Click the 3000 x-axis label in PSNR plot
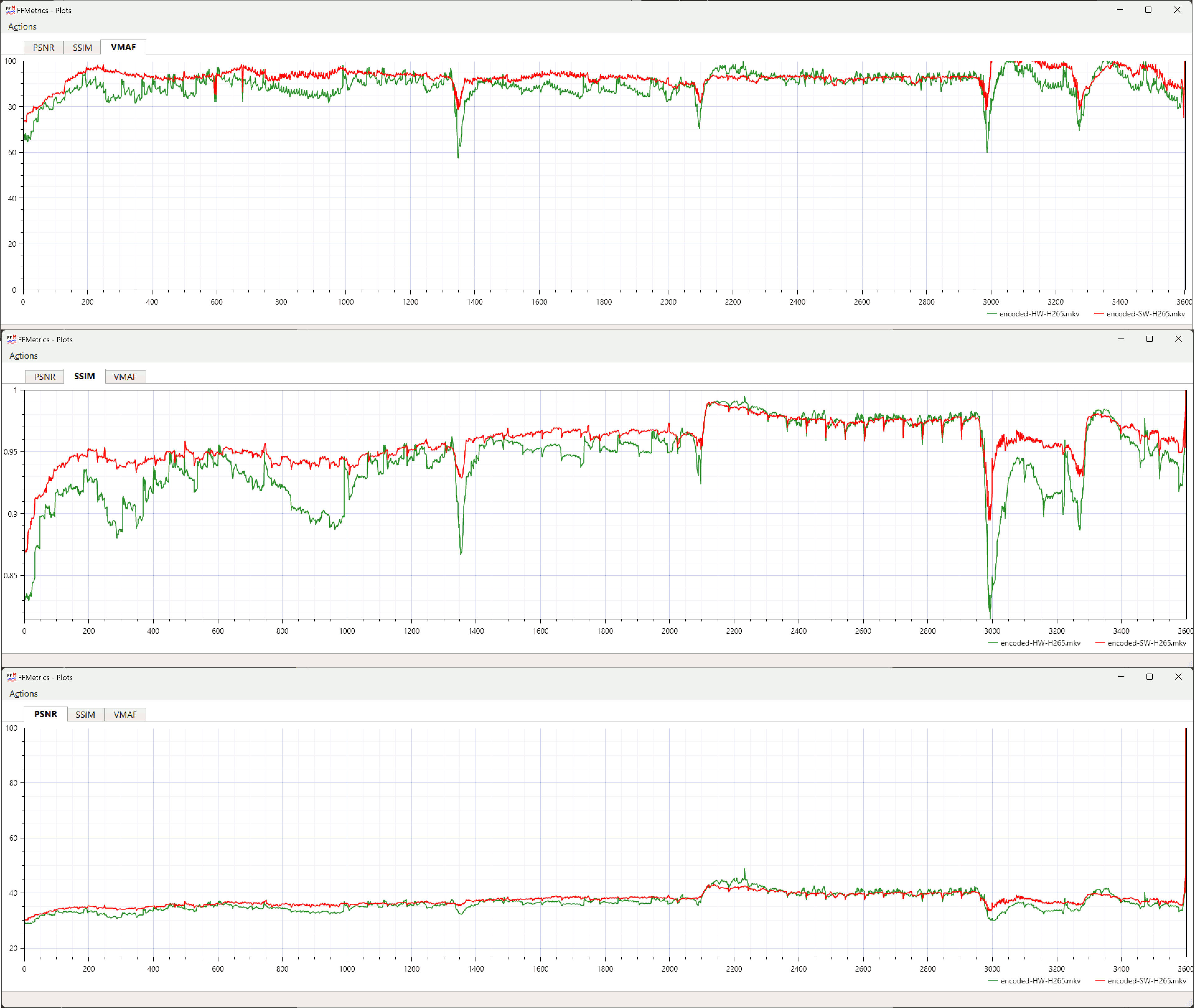 click(x=992, y=968)
